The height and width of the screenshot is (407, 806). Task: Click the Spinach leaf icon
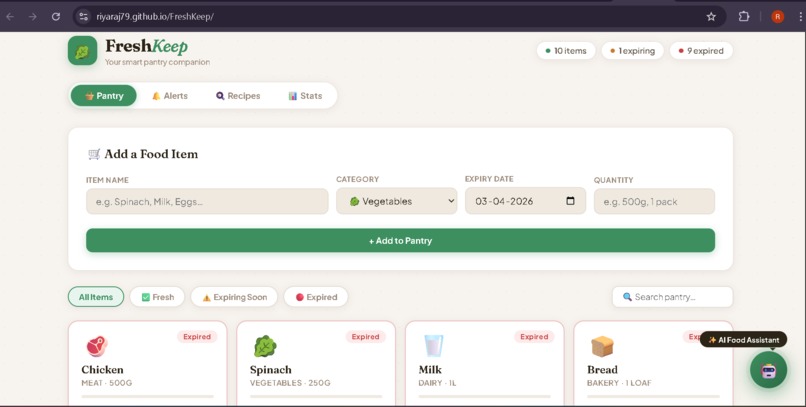point(265,346)
